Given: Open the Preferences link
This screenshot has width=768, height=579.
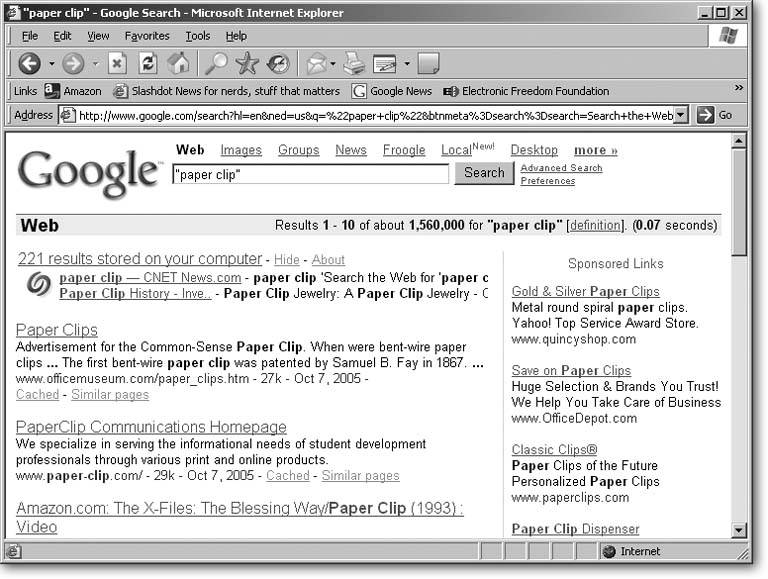Looking at the screenshot, I should [548, 181].
